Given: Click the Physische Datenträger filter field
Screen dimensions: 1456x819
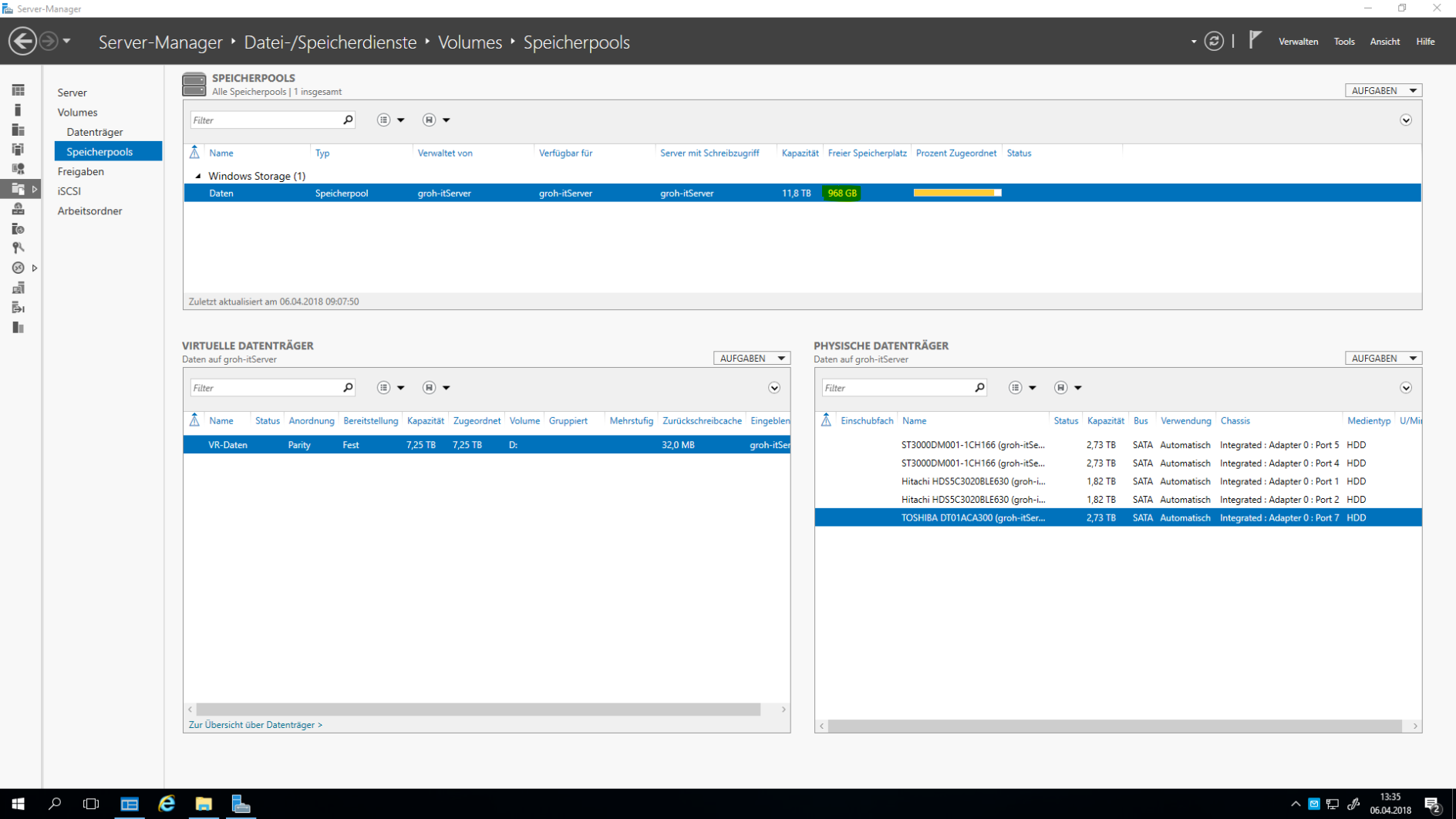Looking at the screenshot, I should tap(896, 388).
